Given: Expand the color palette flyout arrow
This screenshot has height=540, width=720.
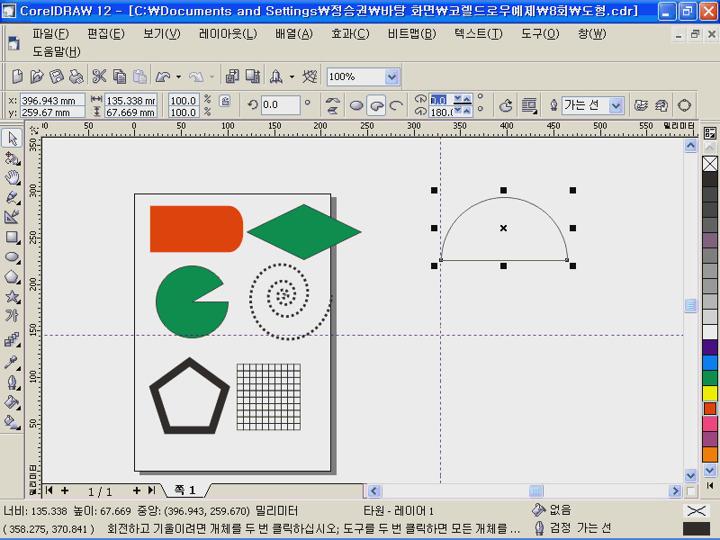Looking at the screenshot, I should click(709, 485).
